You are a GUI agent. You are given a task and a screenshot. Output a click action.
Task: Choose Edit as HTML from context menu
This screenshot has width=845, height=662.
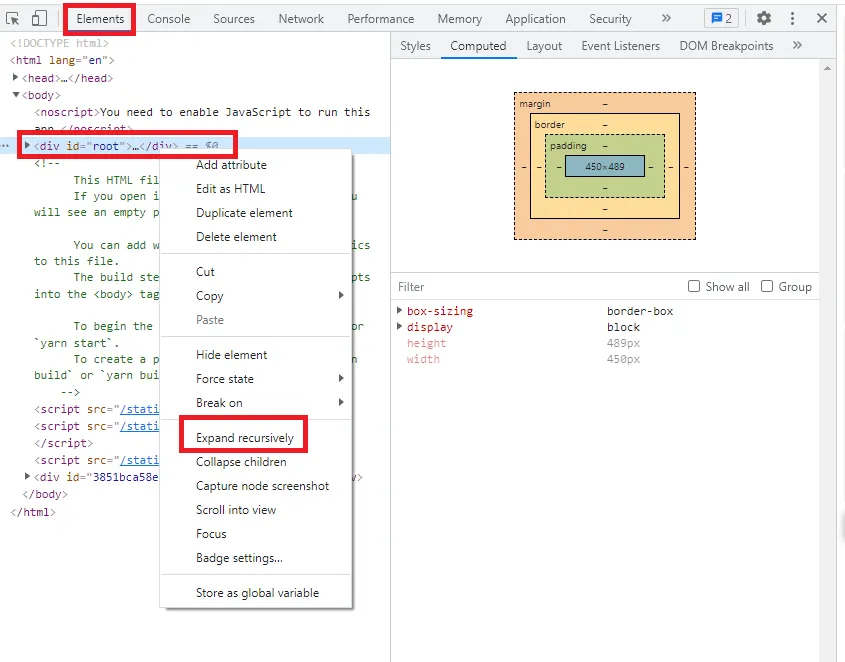coord(256,189)
